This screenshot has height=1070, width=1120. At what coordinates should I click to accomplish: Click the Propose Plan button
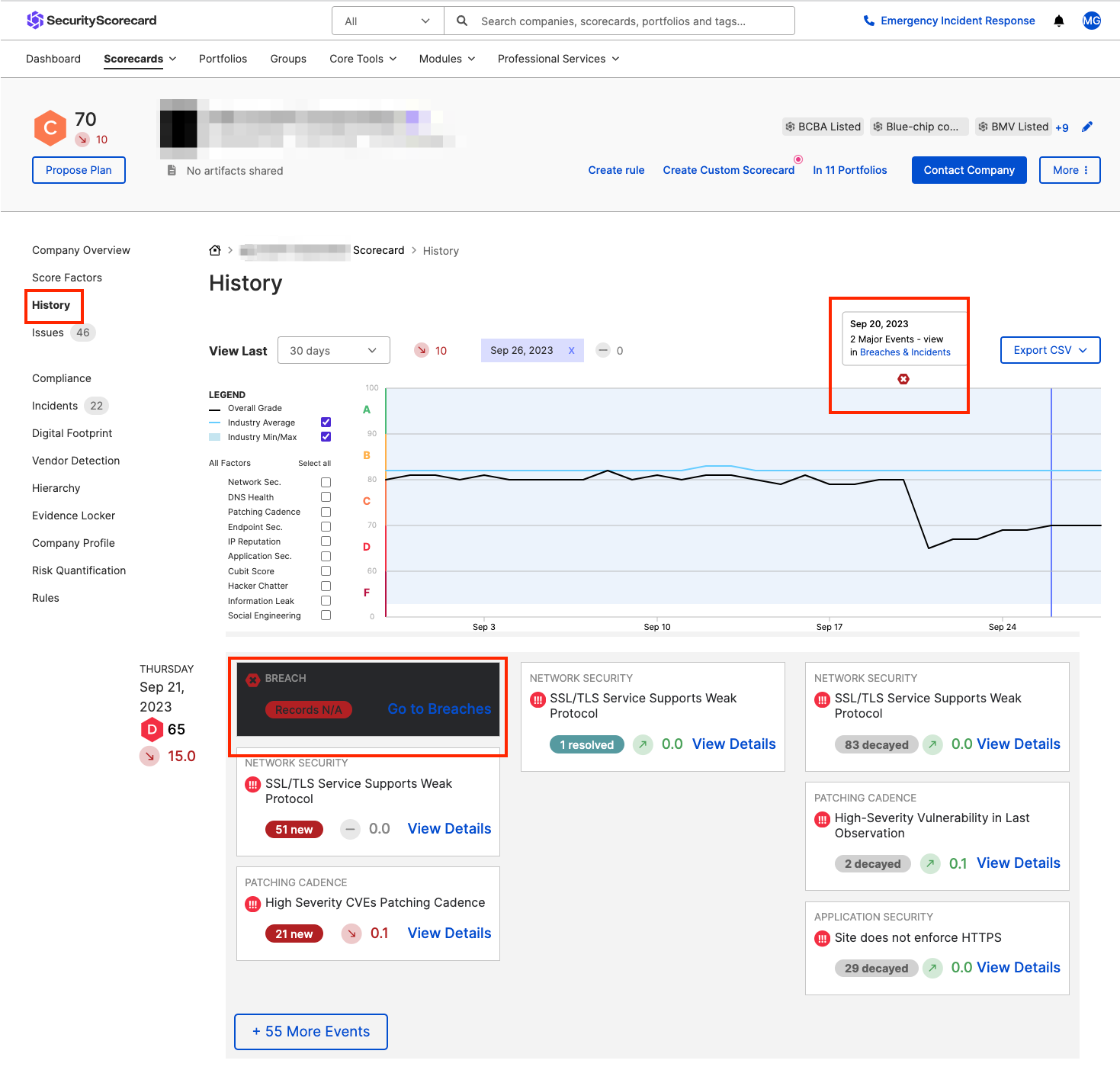pyautogui.click(x=79, y=170)
